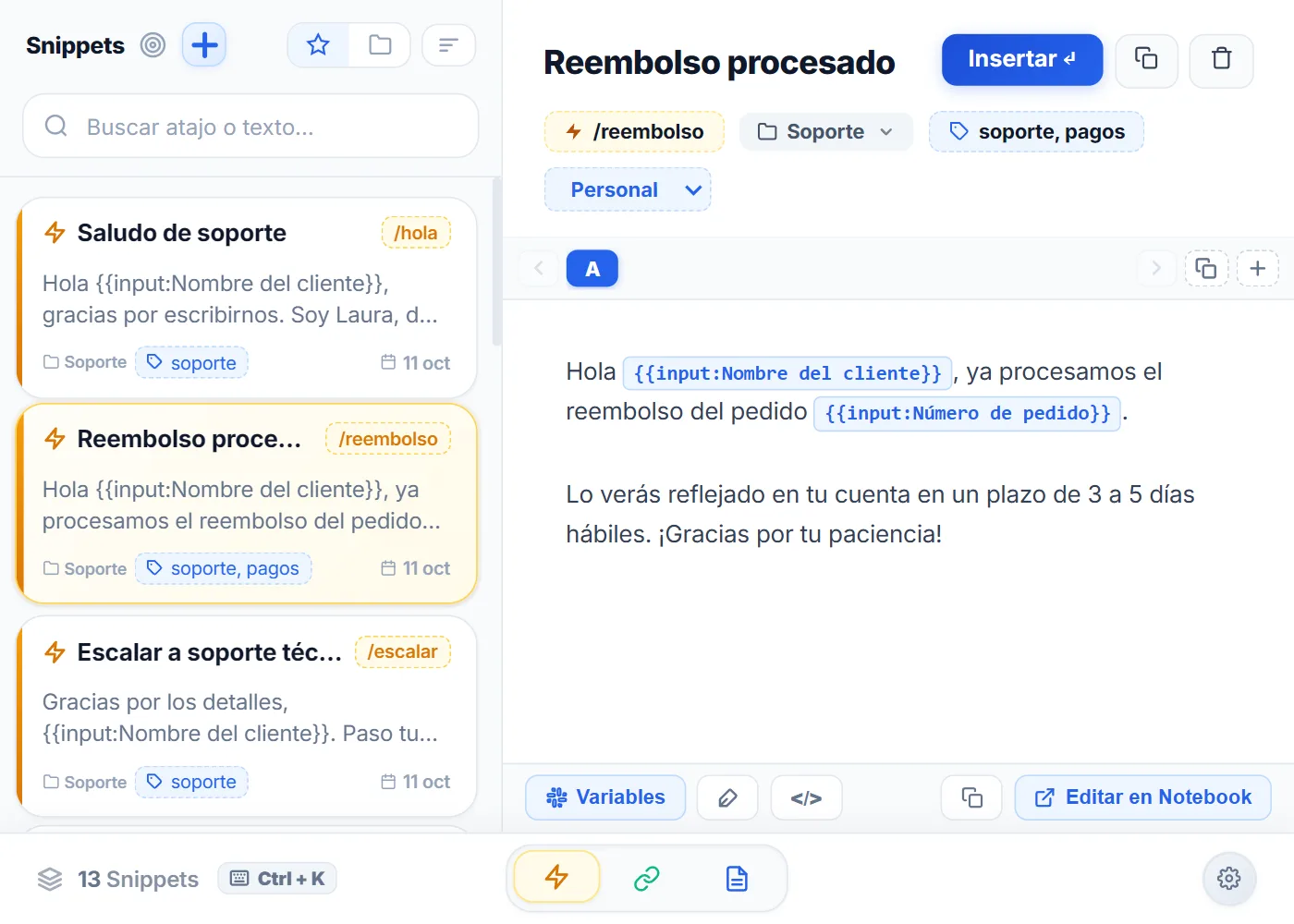Click the 13 Snippets counter
Screen dimensions: 1294x924
(x=118, y=879)
